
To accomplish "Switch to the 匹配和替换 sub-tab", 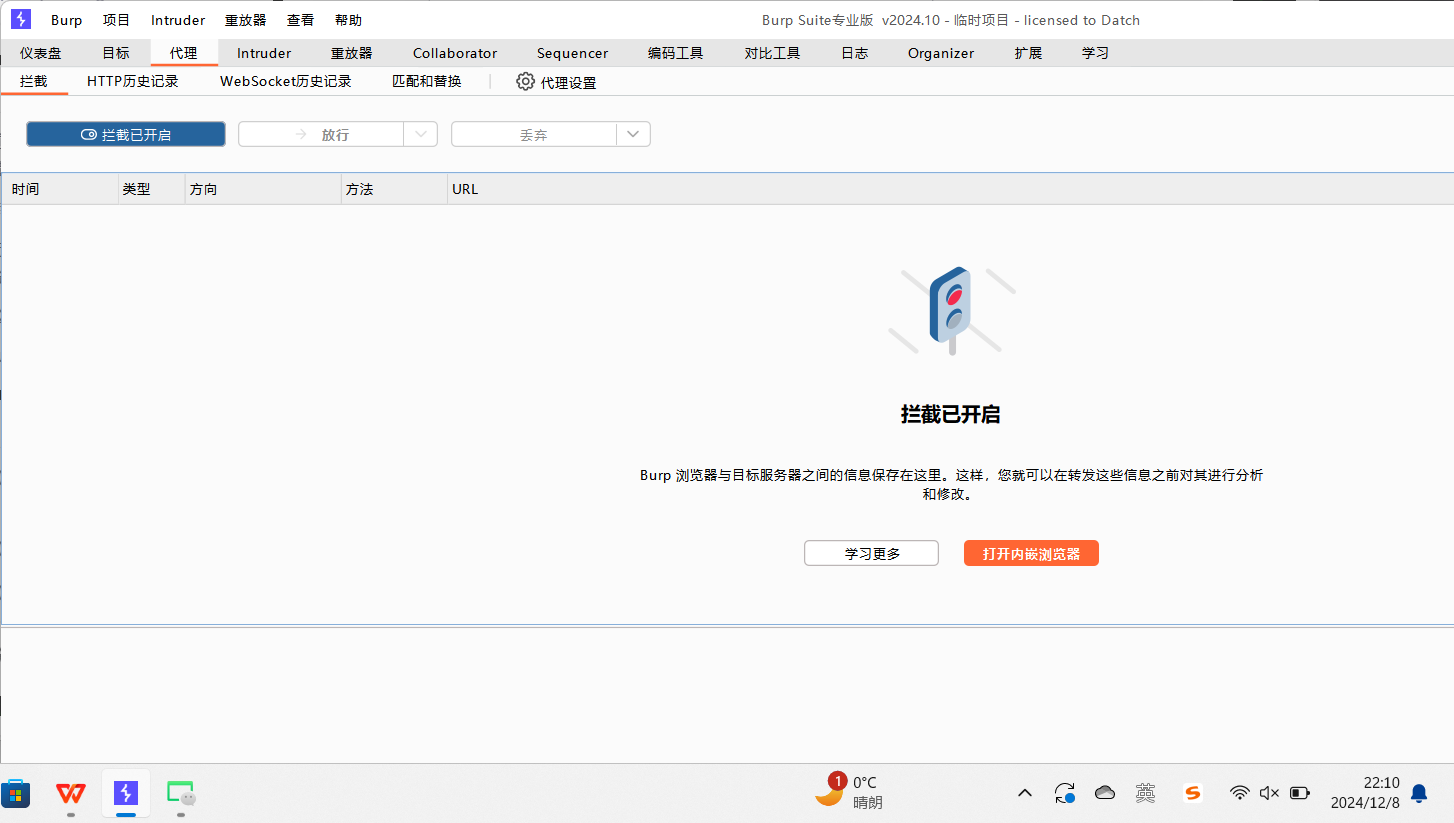I will click(427, 81).
